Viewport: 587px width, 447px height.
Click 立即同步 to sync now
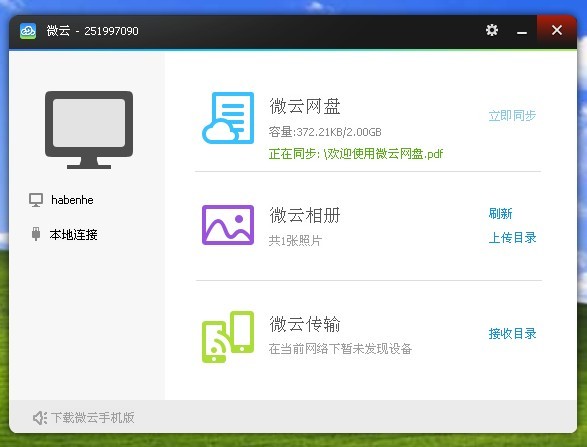[512, 116]
